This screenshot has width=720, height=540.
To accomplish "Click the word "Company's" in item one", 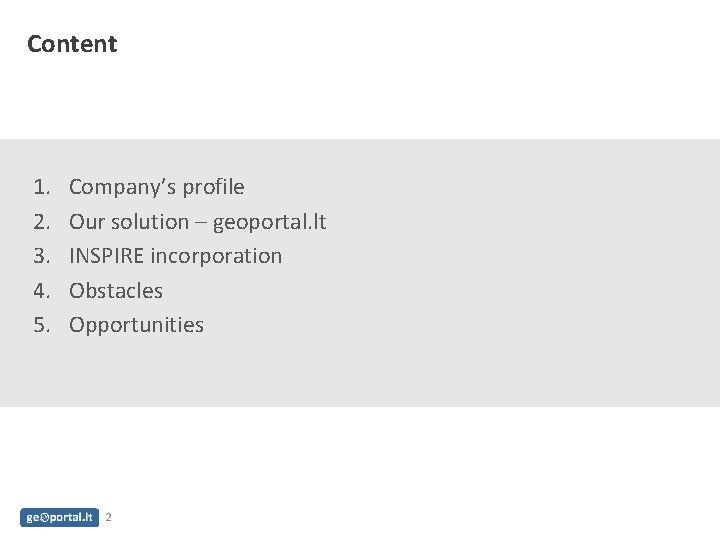I will [123, 187].
